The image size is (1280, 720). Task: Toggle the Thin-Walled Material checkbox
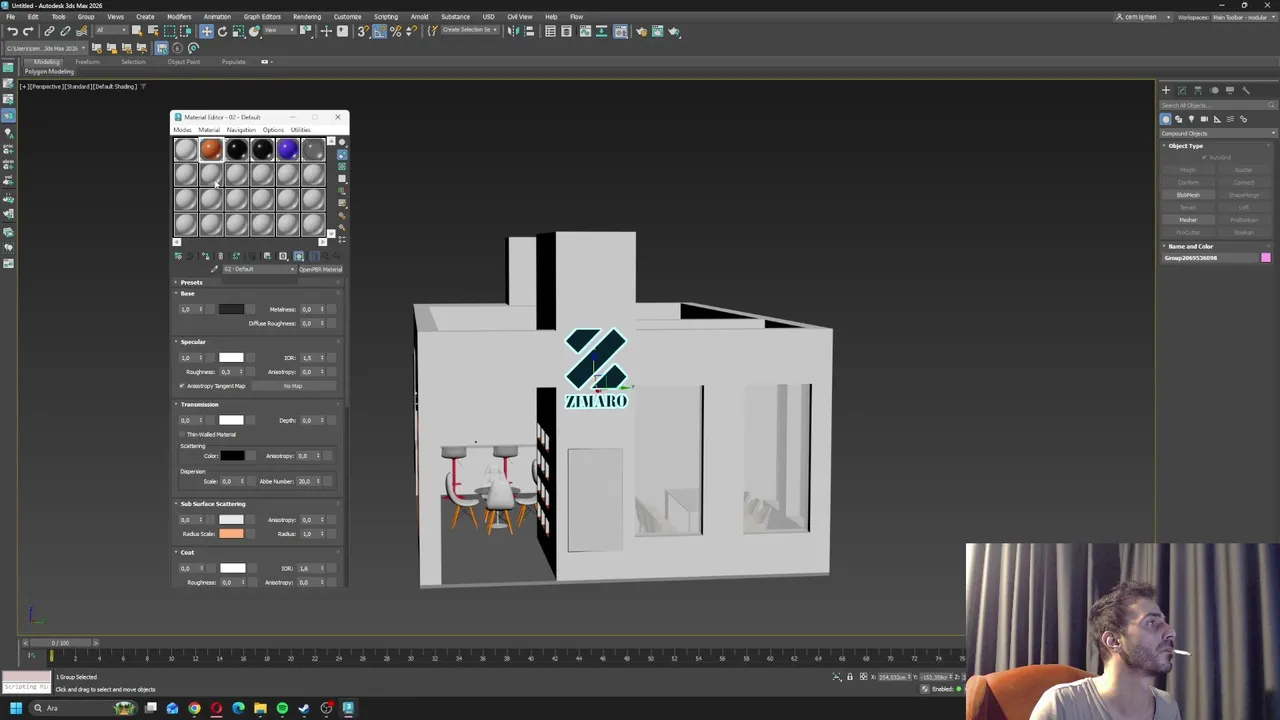tap(182, 435)
